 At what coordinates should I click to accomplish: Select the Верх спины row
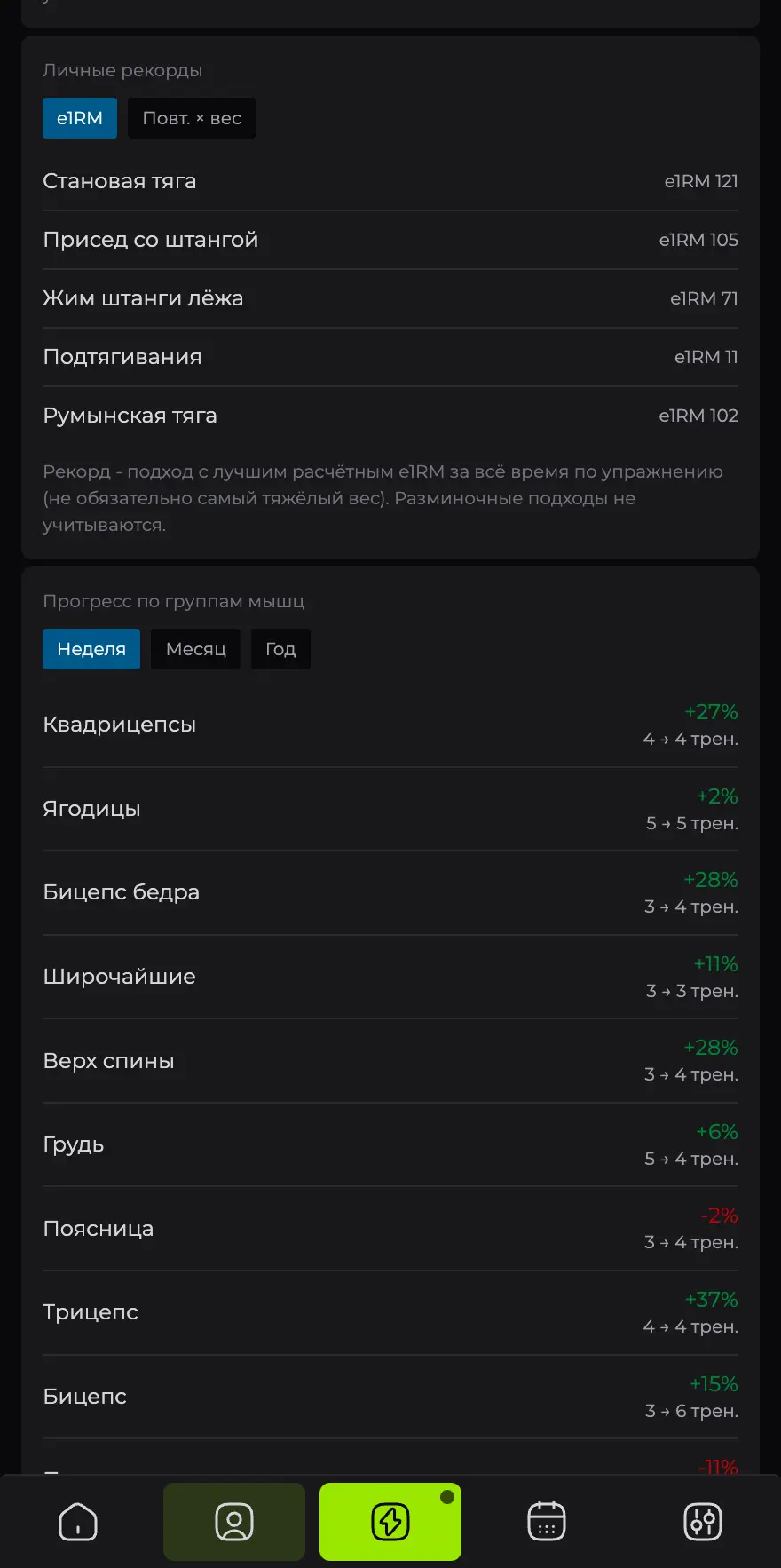pos(390,1061)
